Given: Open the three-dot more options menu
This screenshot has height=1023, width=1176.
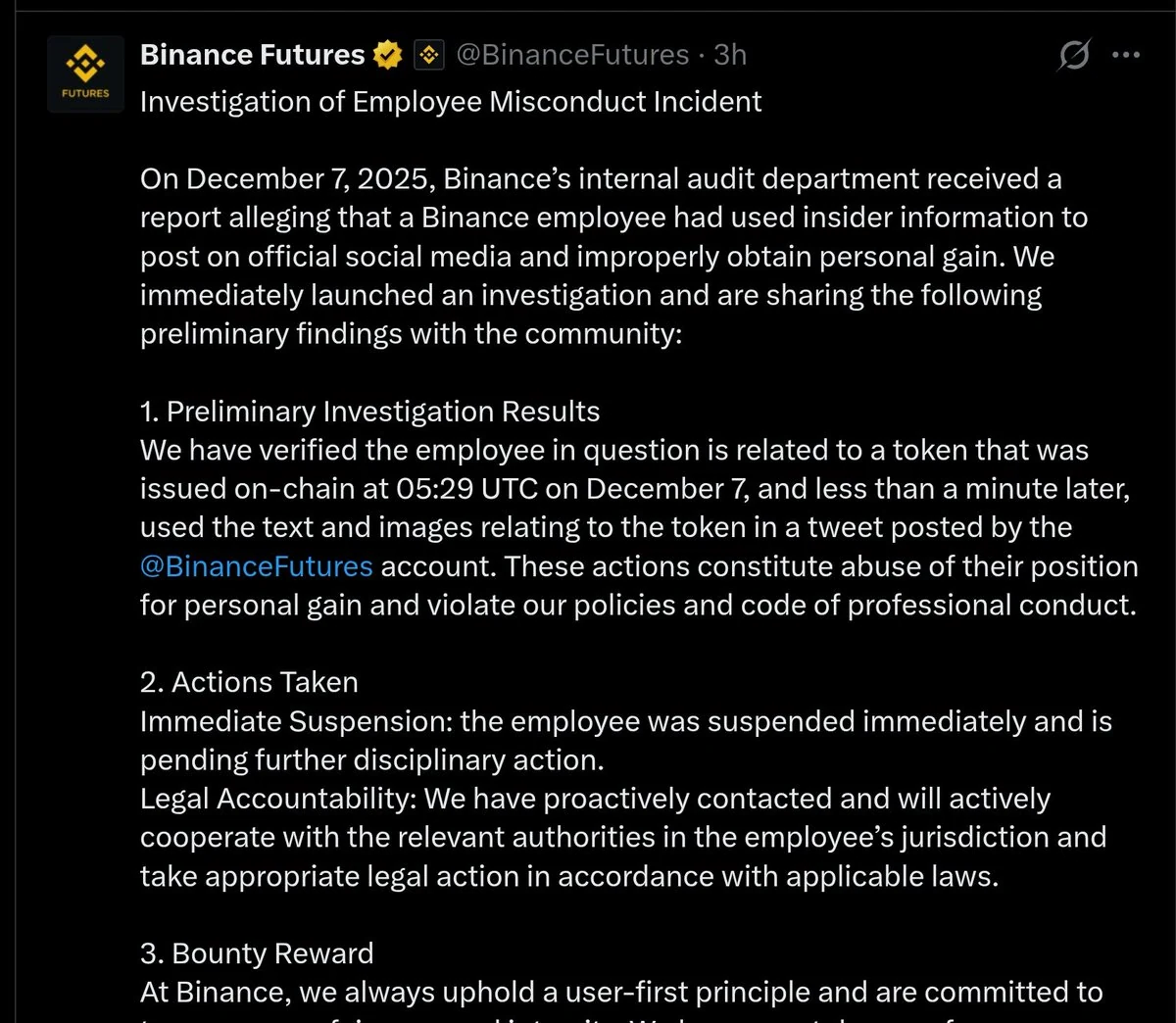Looking at the screenshot, I should 1126,55.
